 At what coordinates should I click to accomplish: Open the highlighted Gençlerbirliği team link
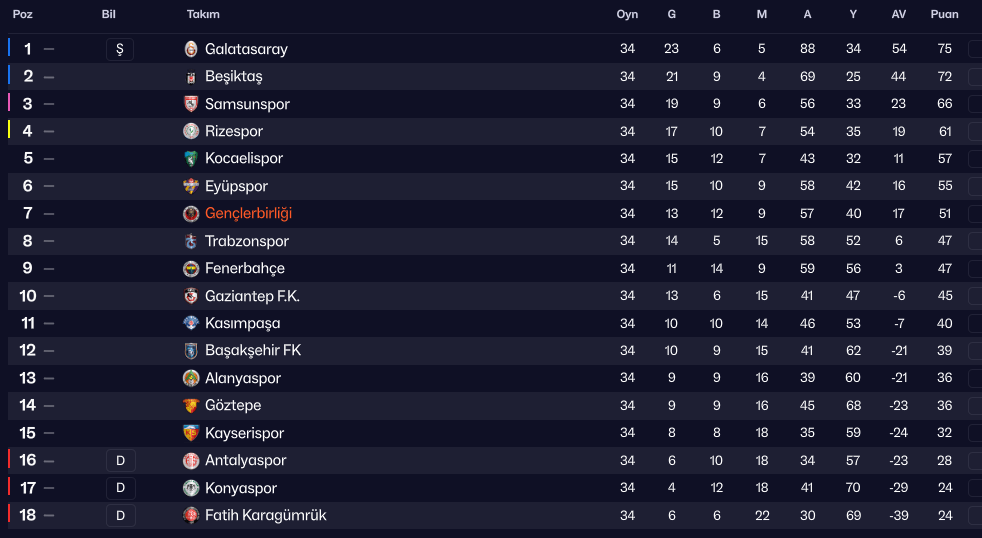(x=248, y=214)
